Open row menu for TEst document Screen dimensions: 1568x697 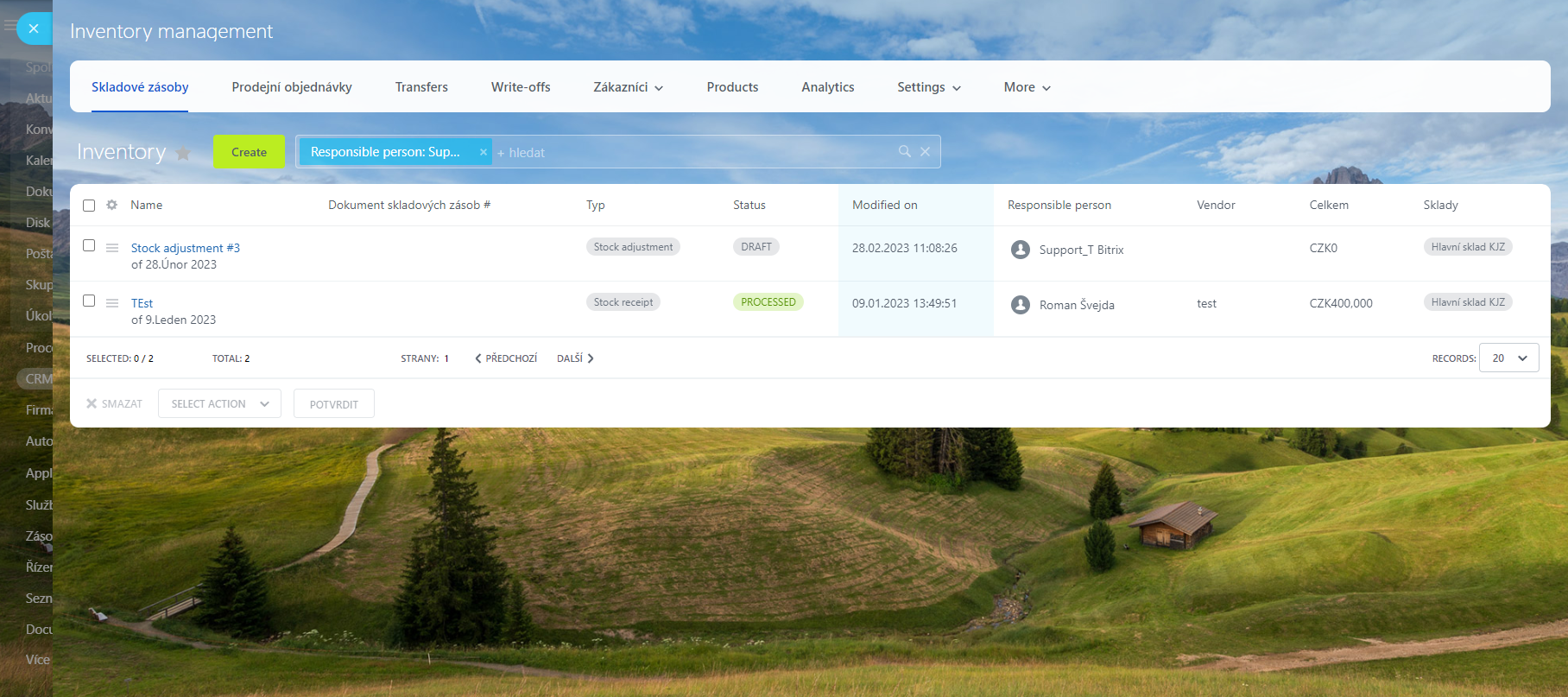112,303
